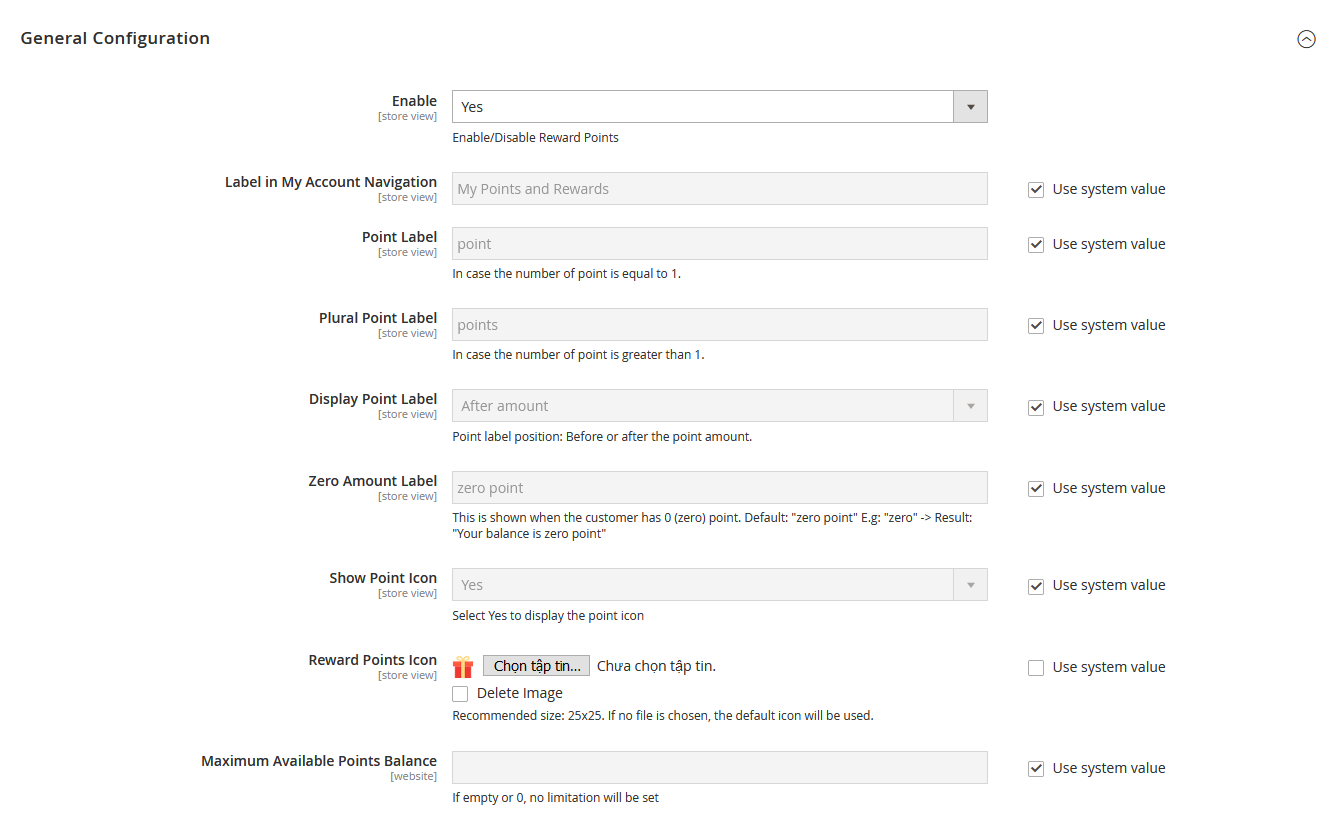Click the Plural Point Label text field
The image size is (1340, 831).
point(719,325)
